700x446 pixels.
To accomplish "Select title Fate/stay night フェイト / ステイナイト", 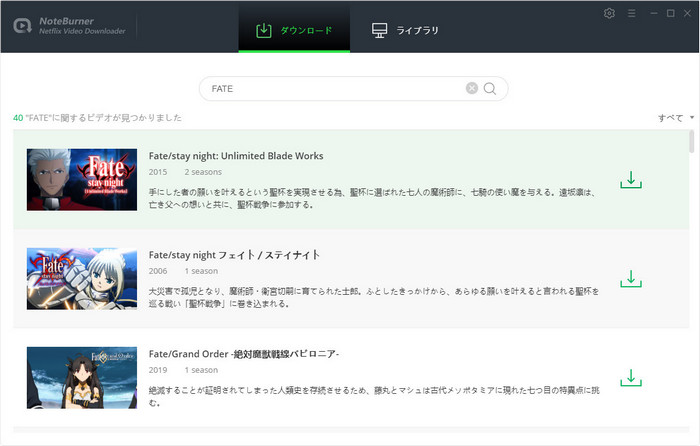I will [234, 255].
